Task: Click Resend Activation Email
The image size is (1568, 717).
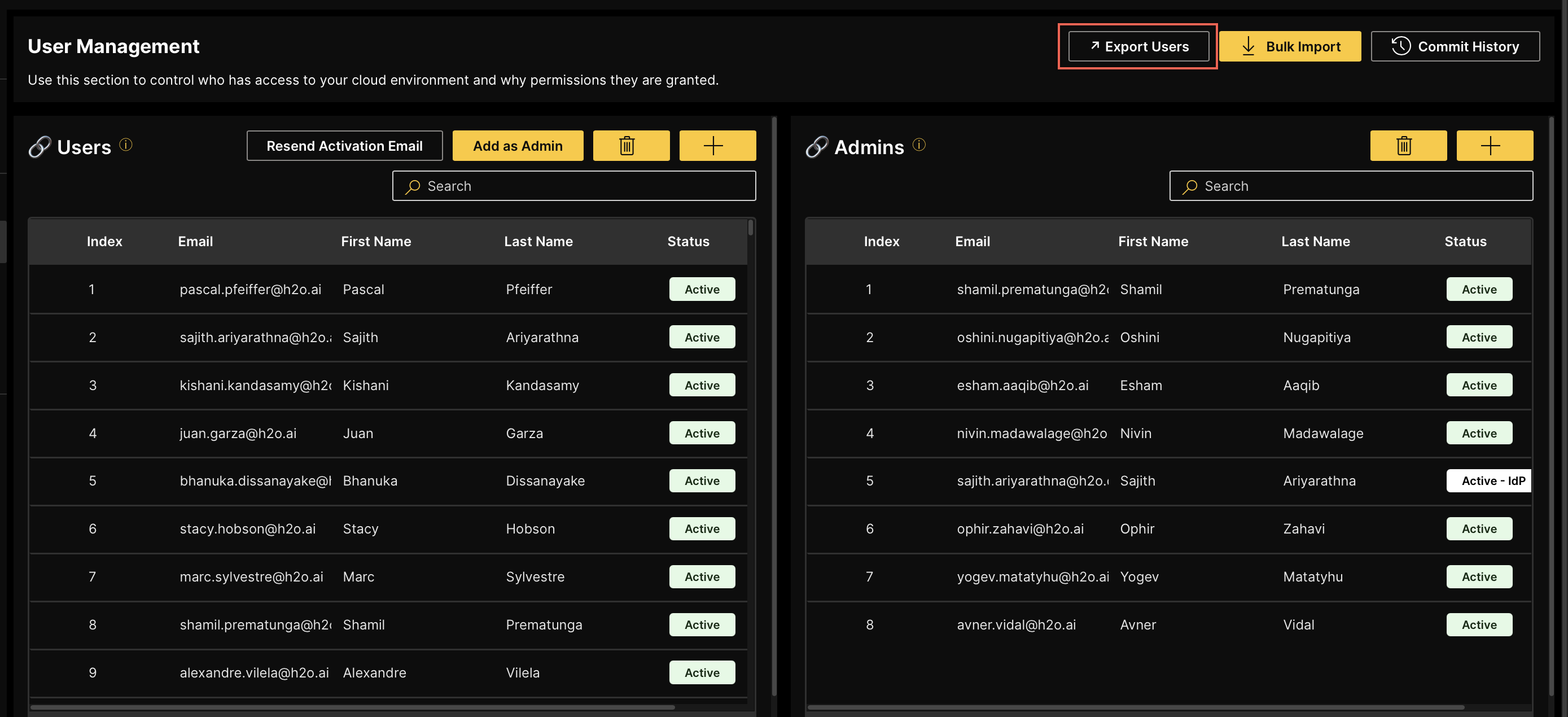Action: tap(344, 146)
